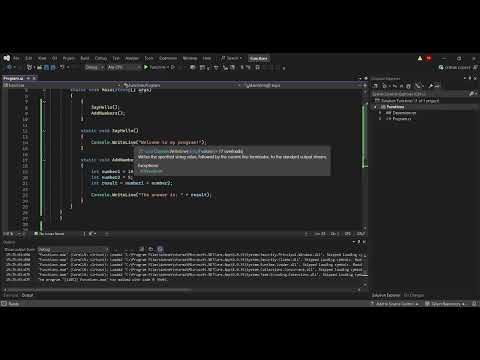480x360 pixels.
Task: Click the Search Solution Explorer field
Action: tap(420, 94)
